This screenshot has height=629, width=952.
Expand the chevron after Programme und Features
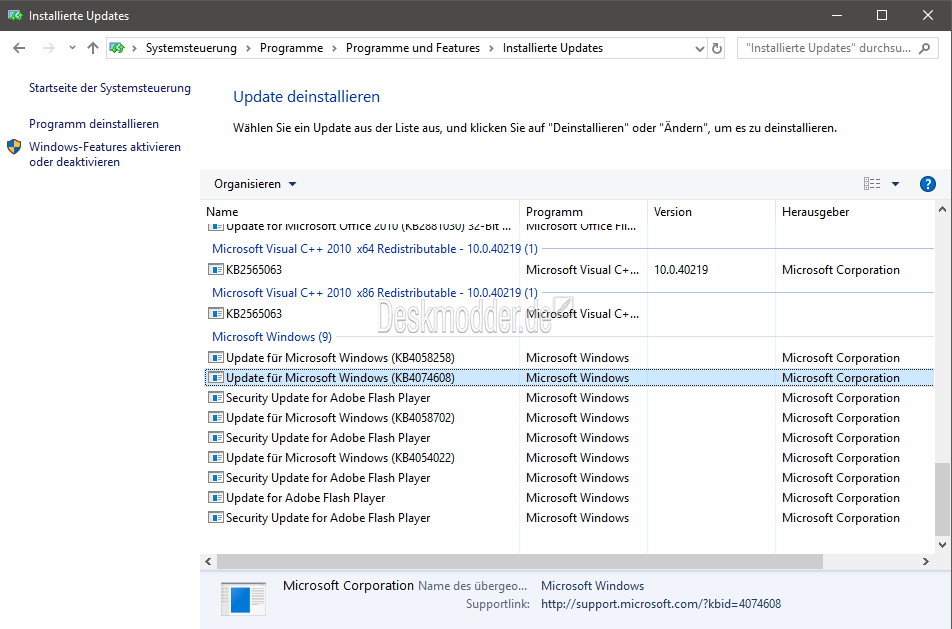click(x=491, y=48)
